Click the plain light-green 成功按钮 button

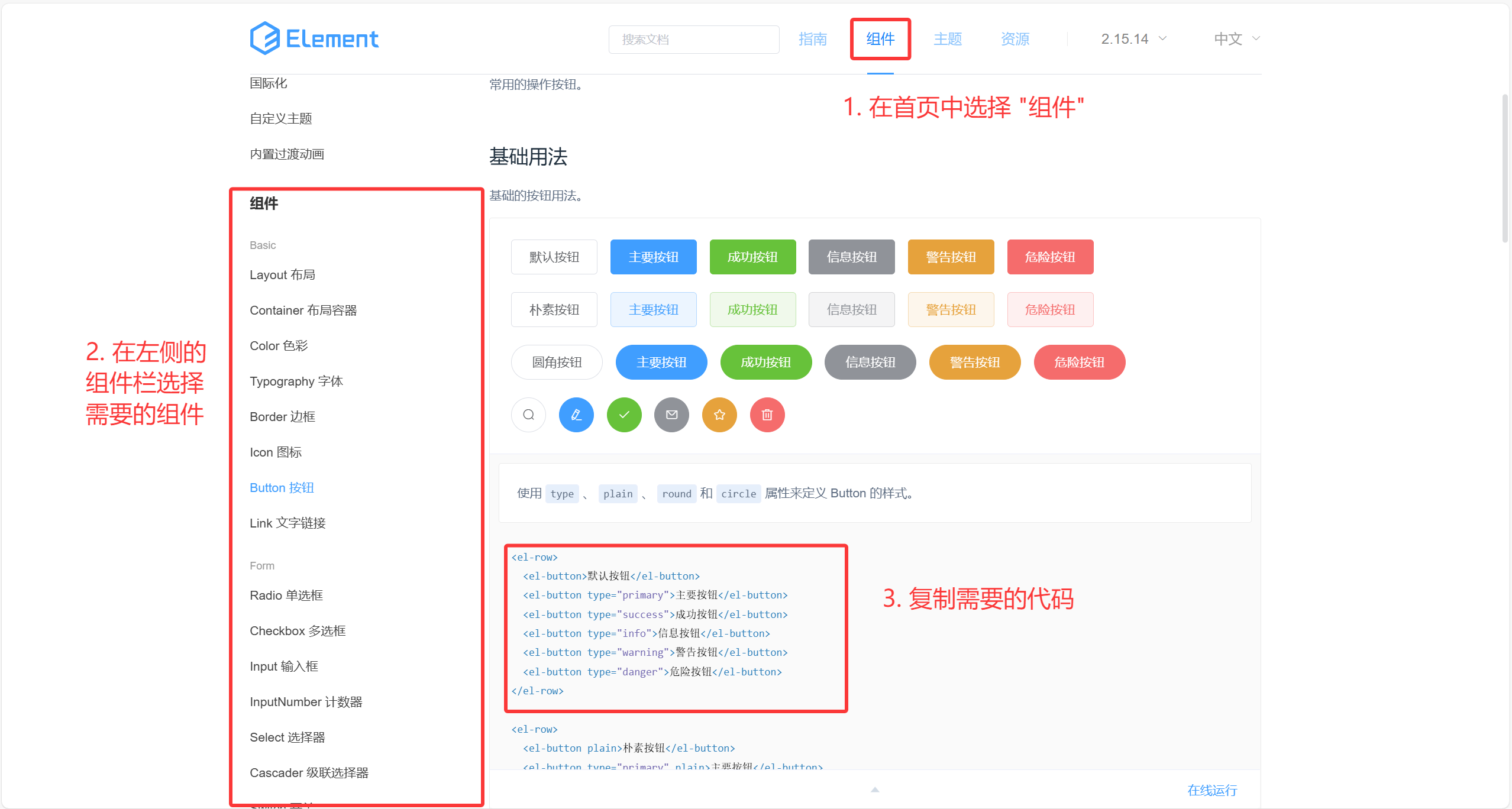coord(752,309)
